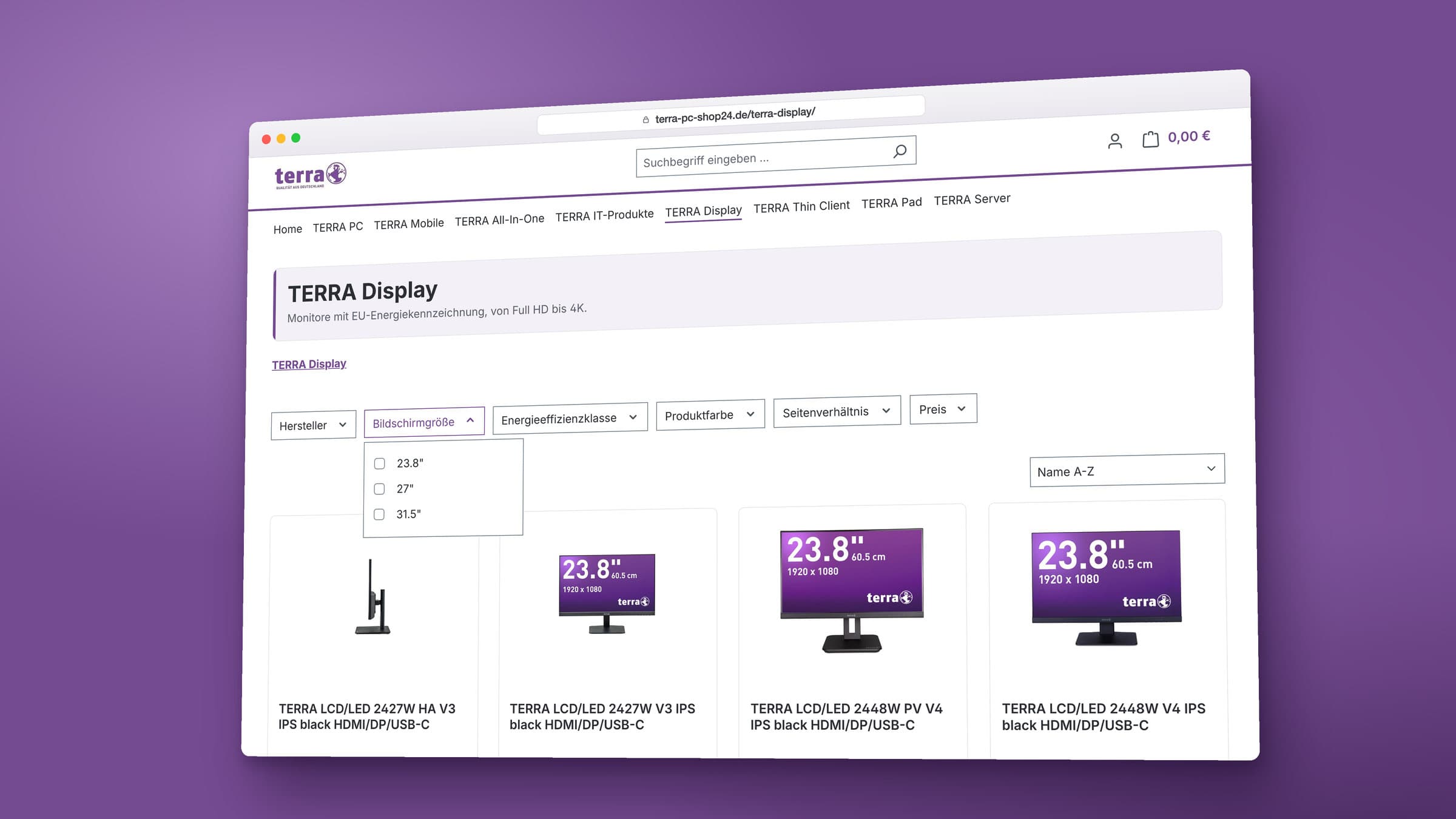Click the side-view monitor image of 2427W HA V3
1456x819 pixels.
click(x=372, y=597)
